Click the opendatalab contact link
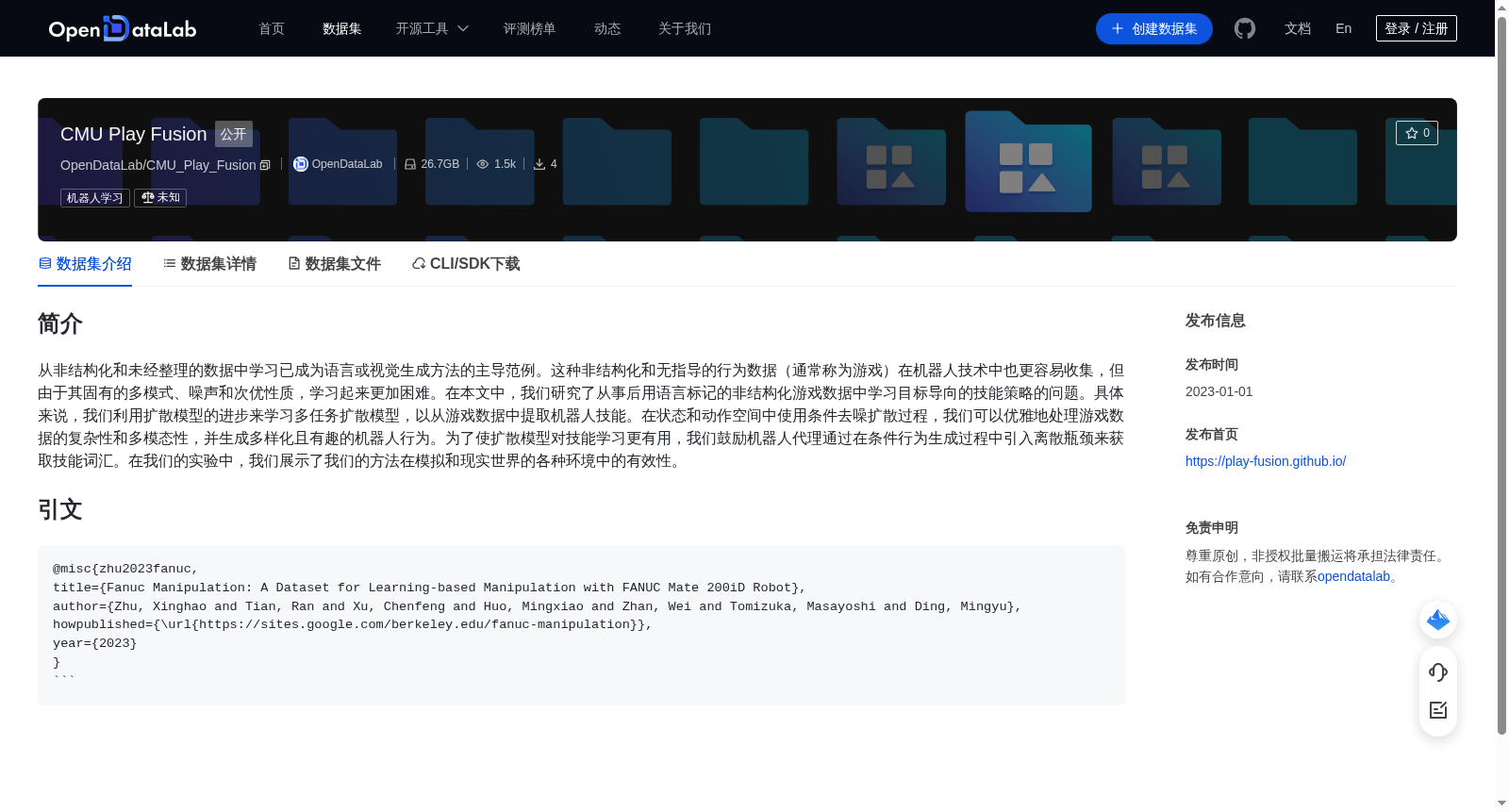Image resolution: width=1509 pixels, height=812 pixels. [x=1353, y=576]
